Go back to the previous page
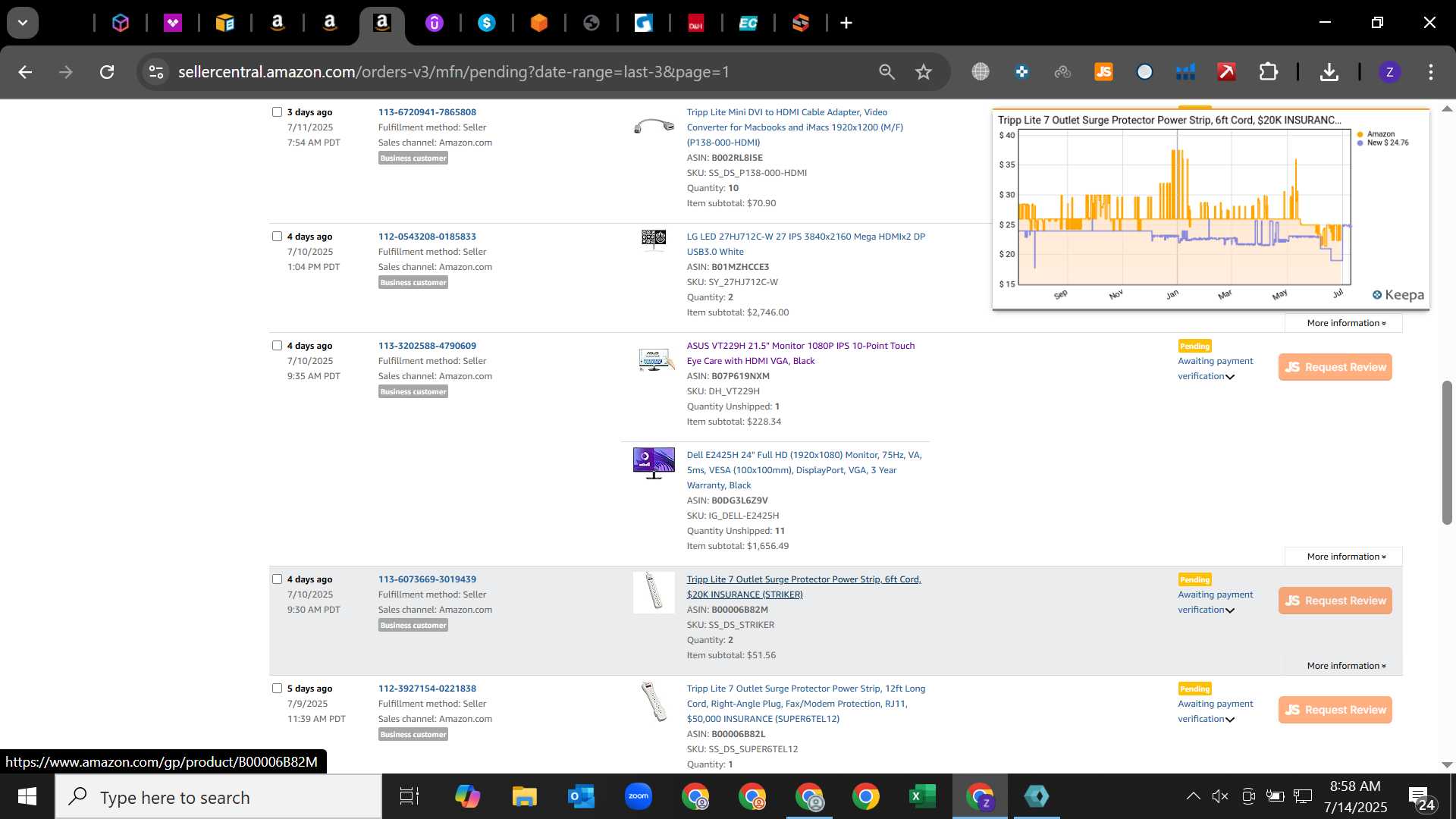This screenshot has width=1456, height=819. click(25, 72)
